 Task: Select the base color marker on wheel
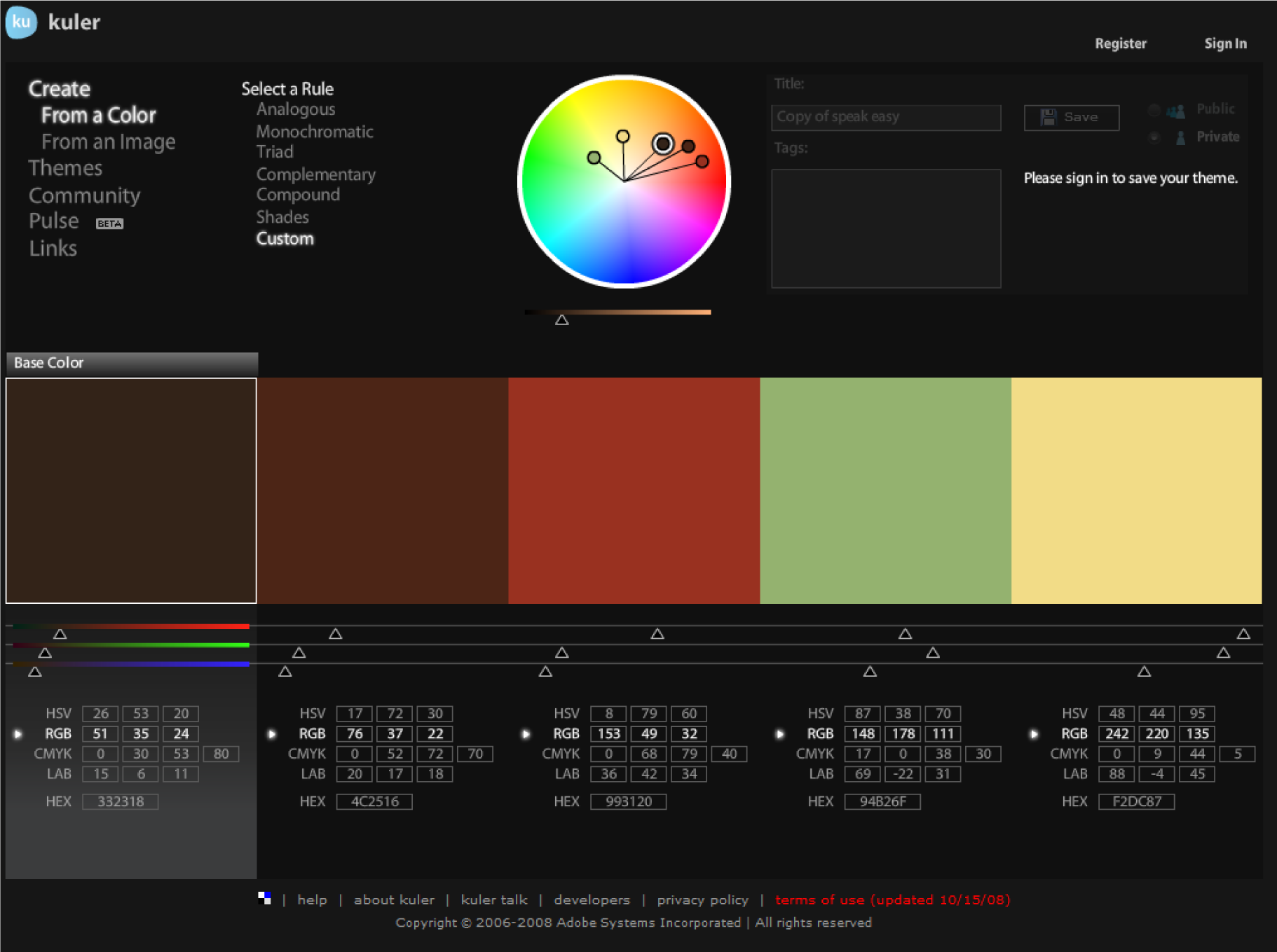662,144
